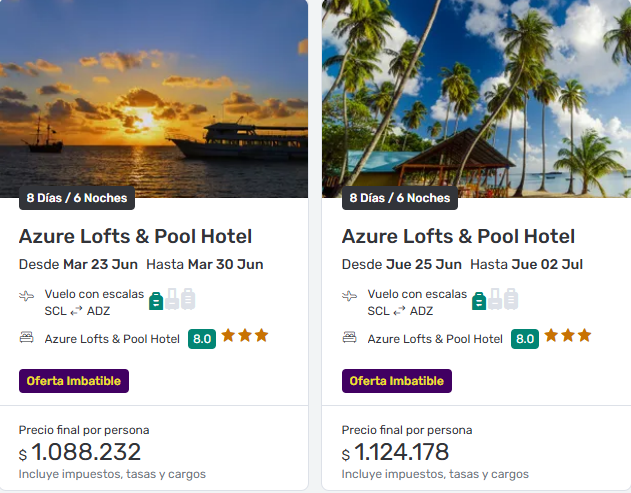The height and width of the screenshot is (493, 631).
Task: Open the Azure Lofts title above the Mar 23 Jun dates
Action: pyautogui.click(x=135, y=237)
